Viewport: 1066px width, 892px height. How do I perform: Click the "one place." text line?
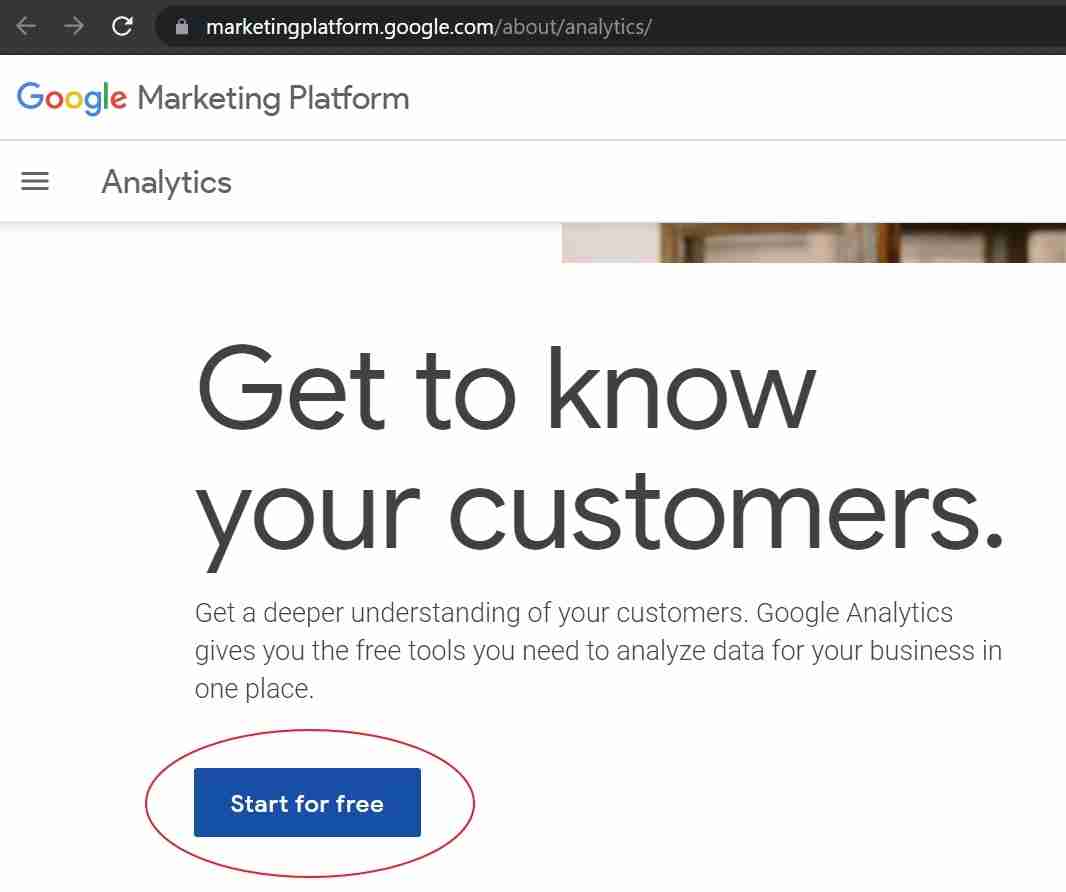coord(254,689)
